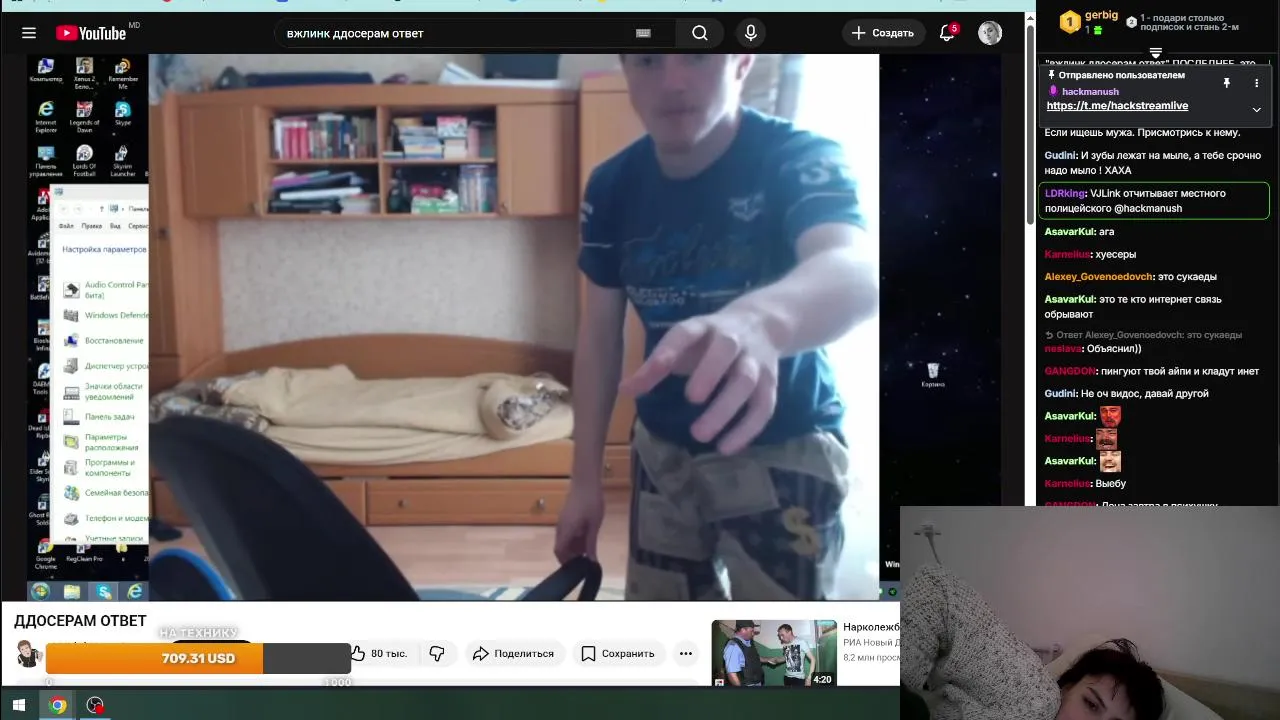Click the gold rank 1 badge in chat header
Image resolution: width=1280 pixels, height=720 pixels.
[x=1071, y=21]
